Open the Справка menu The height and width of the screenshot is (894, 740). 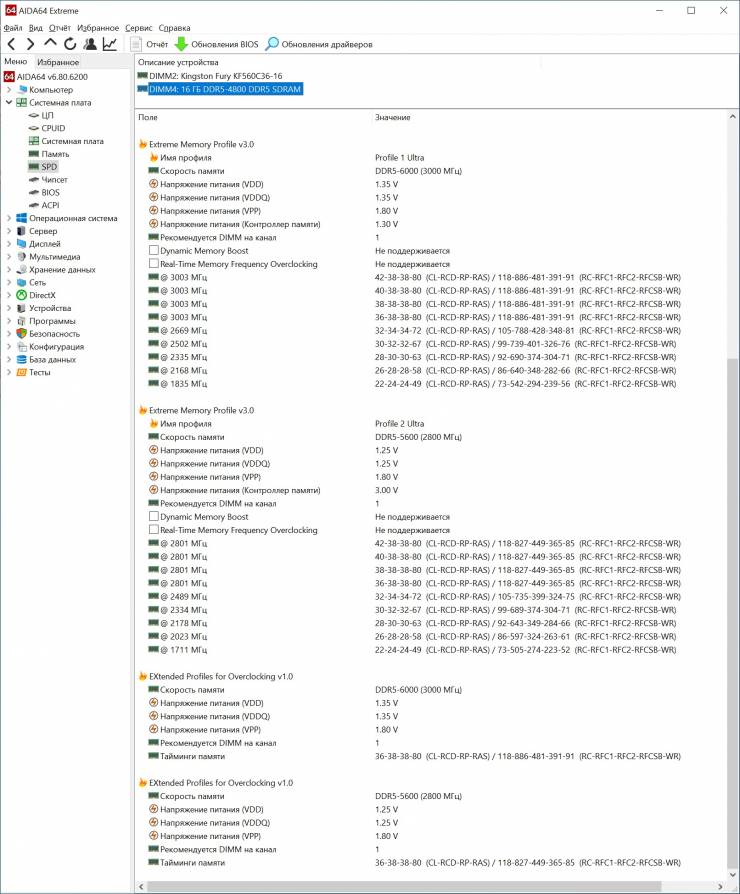coord(174,27)
